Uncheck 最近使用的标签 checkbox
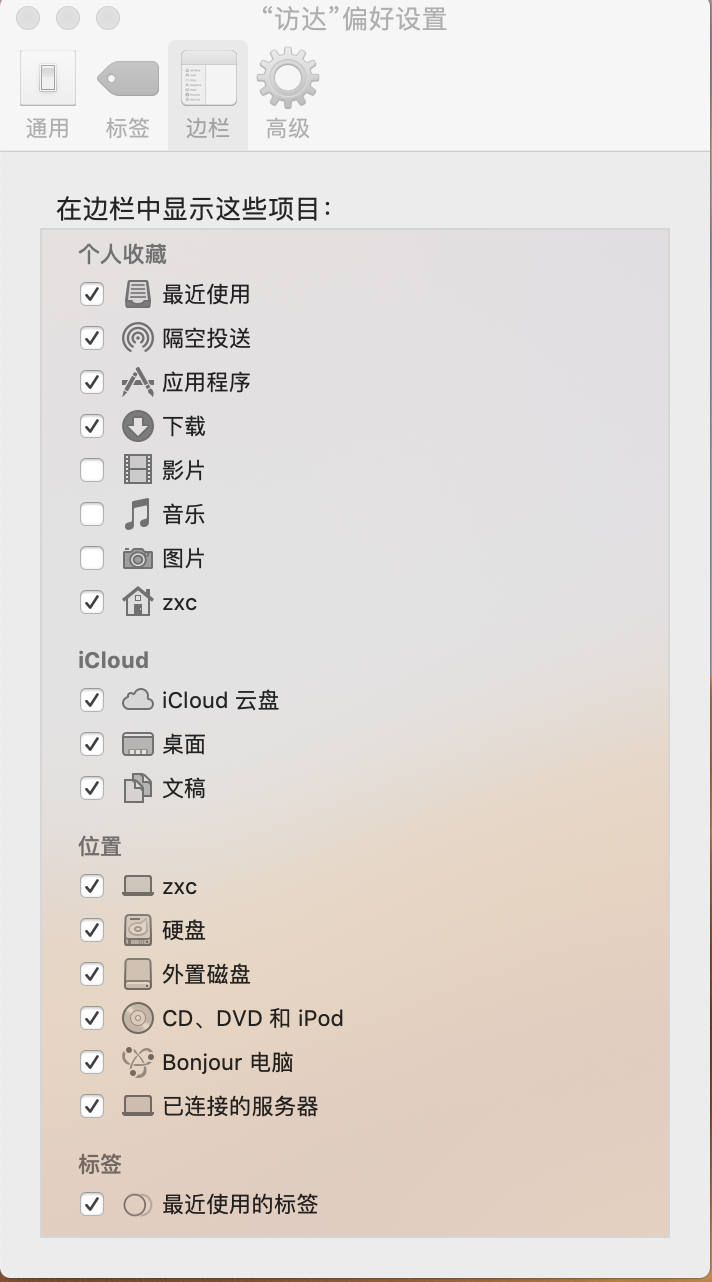Image resolution: width=712 pixels, height=1282 pixels. pyautogui.click(x=91, y=1204)
